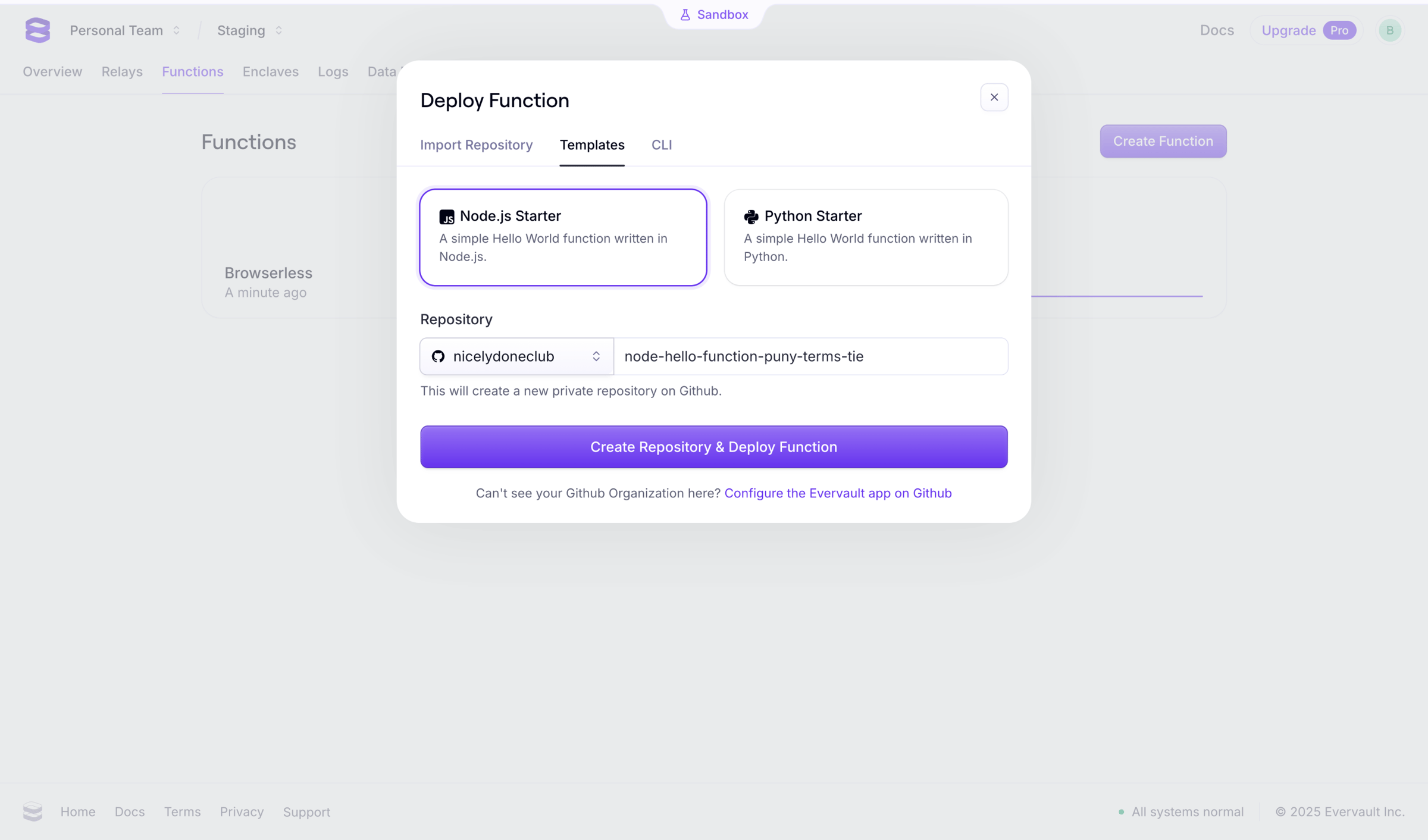The width and height of the screenshot is (1428, 840).
Task: Switch to the CLI tab
Action: coord(662,145)
